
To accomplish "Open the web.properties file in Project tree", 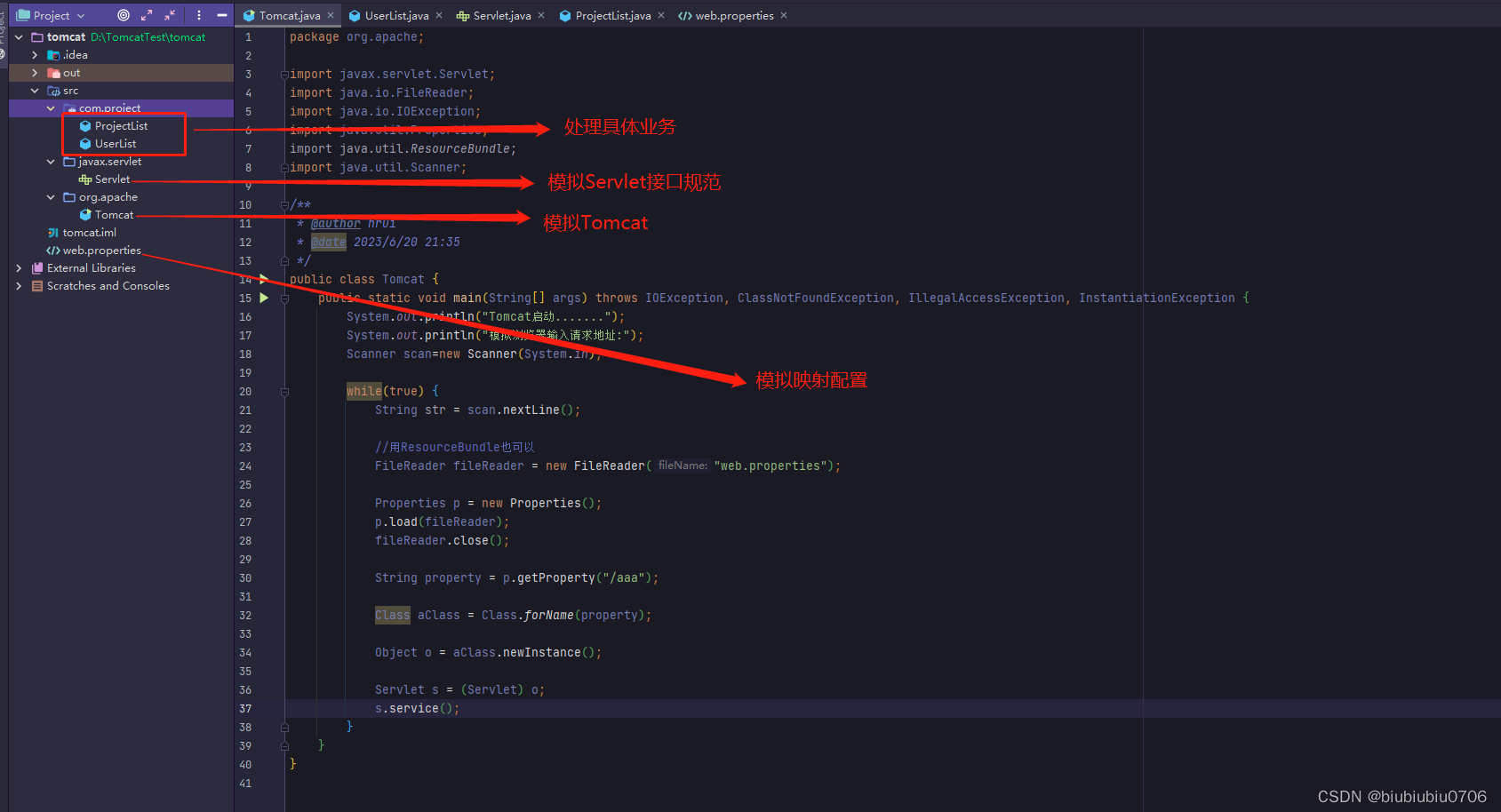I will pos(100,250).
